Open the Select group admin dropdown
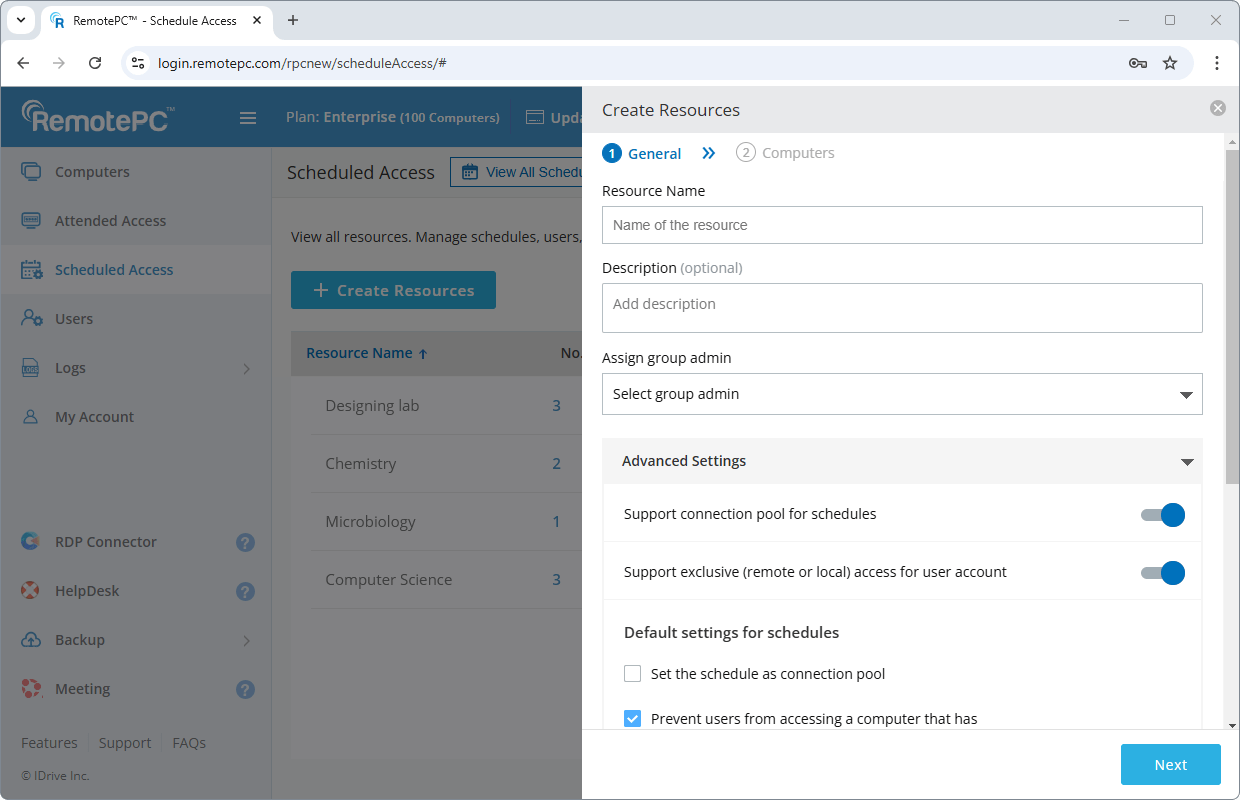 tap(901, 394)
